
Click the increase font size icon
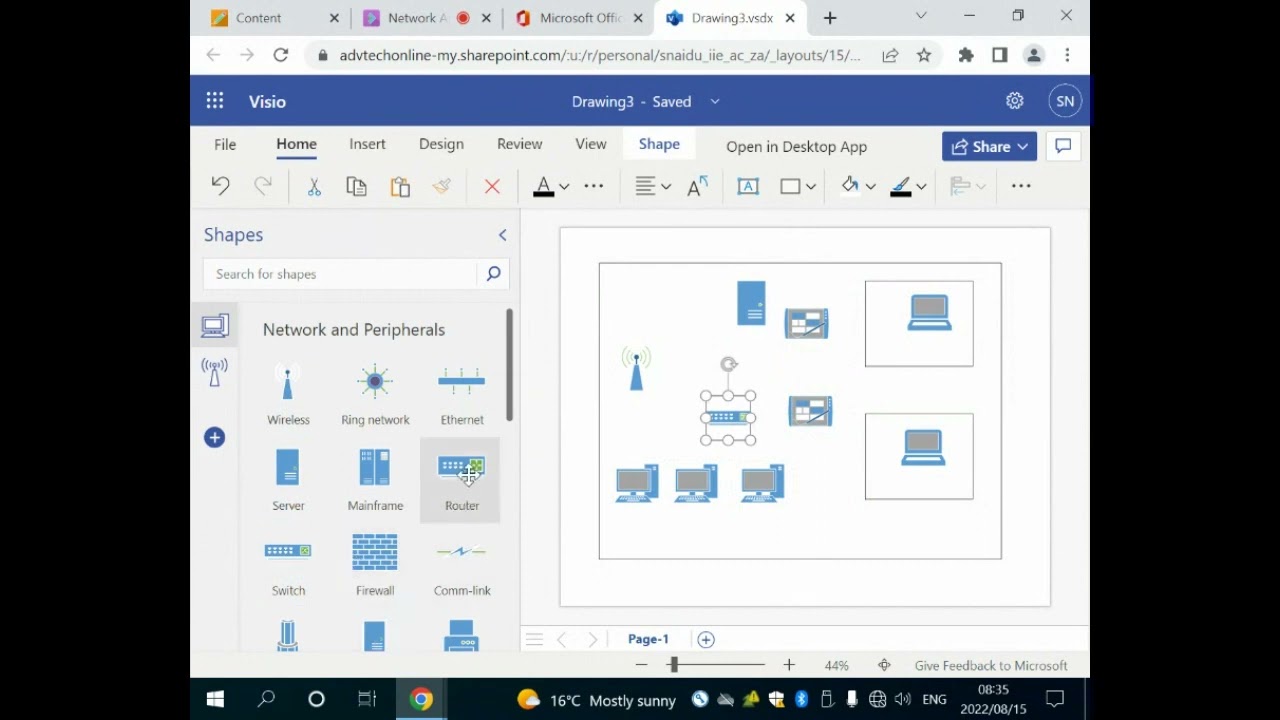pyautogui.click(x=698, y=186)
